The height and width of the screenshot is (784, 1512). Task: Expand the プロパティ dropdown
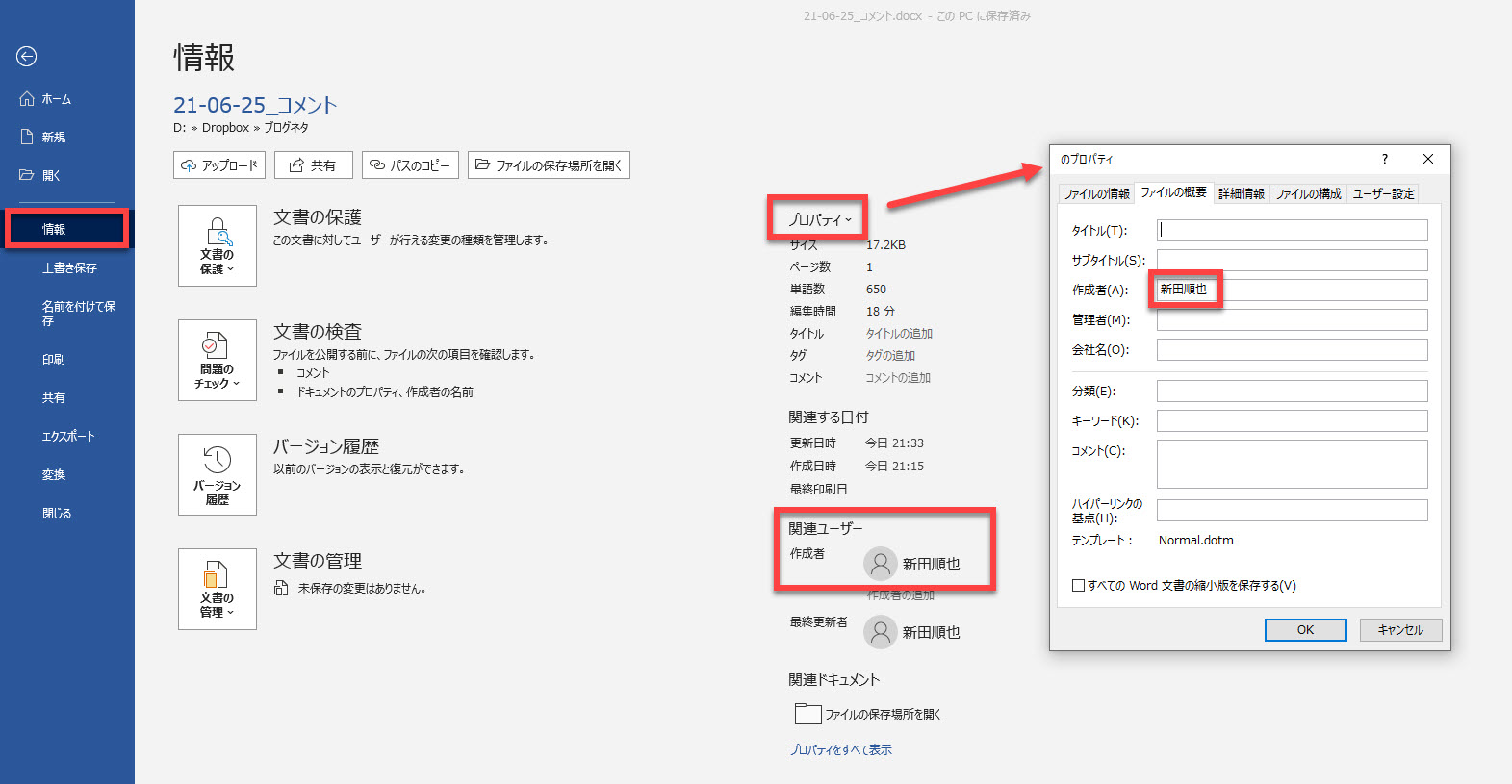818,219
